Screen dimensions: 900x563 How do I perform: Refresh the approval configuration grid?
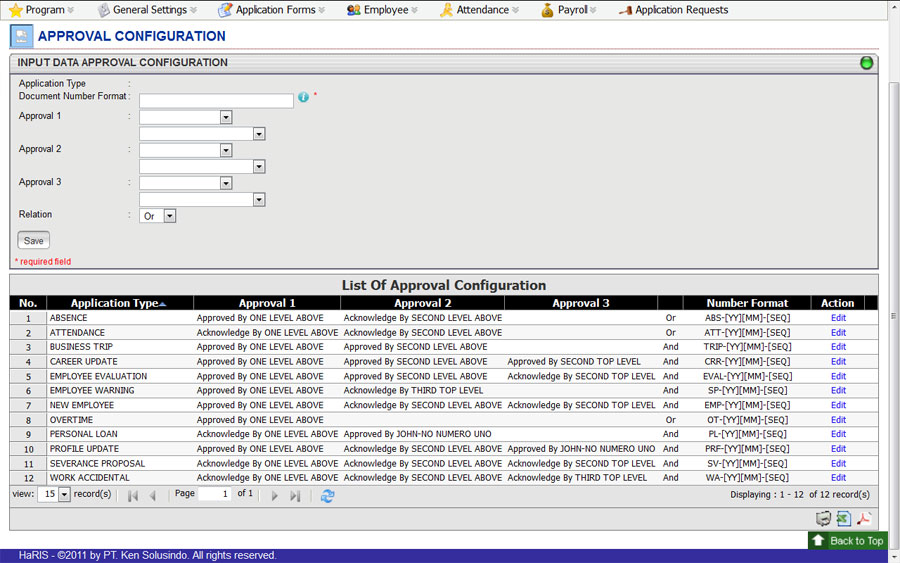tap(327, 495)
